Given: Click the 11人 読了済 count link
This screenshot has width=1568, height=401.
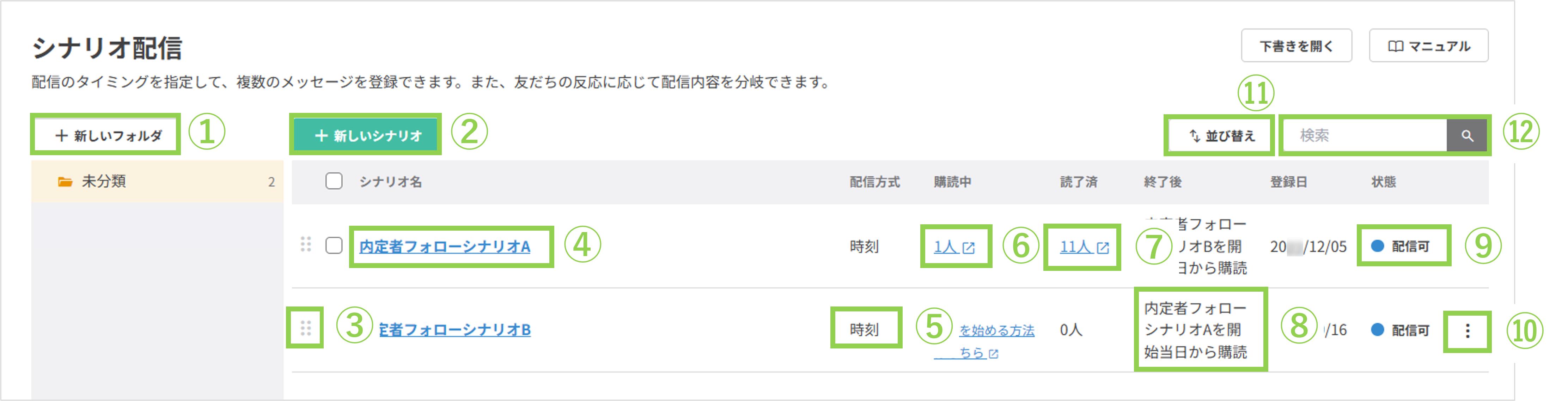Looking at the screenshot, I should pos(1075,247).
